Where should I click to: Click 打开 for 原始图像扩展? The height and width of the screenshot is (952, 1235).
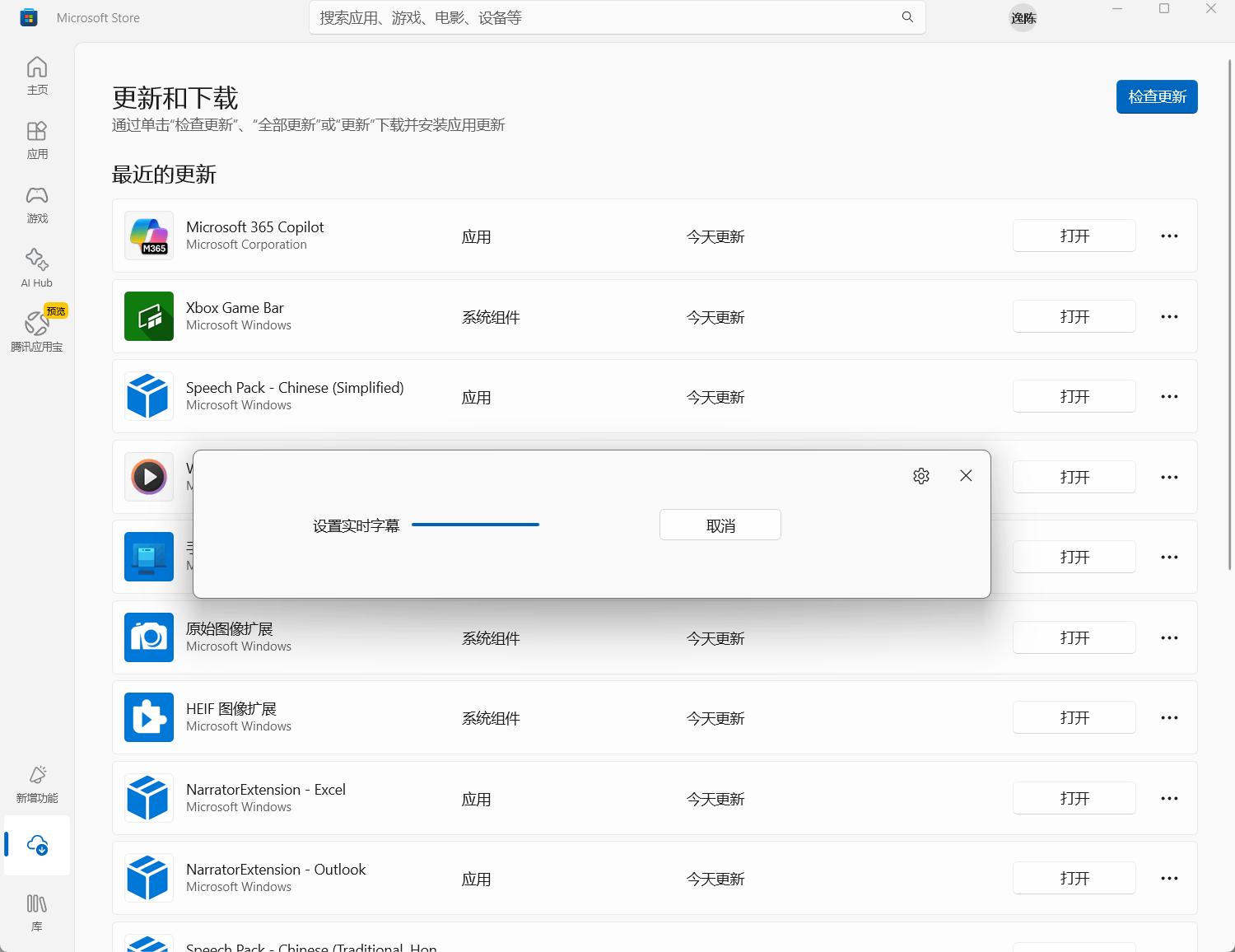click(1074, 637)
